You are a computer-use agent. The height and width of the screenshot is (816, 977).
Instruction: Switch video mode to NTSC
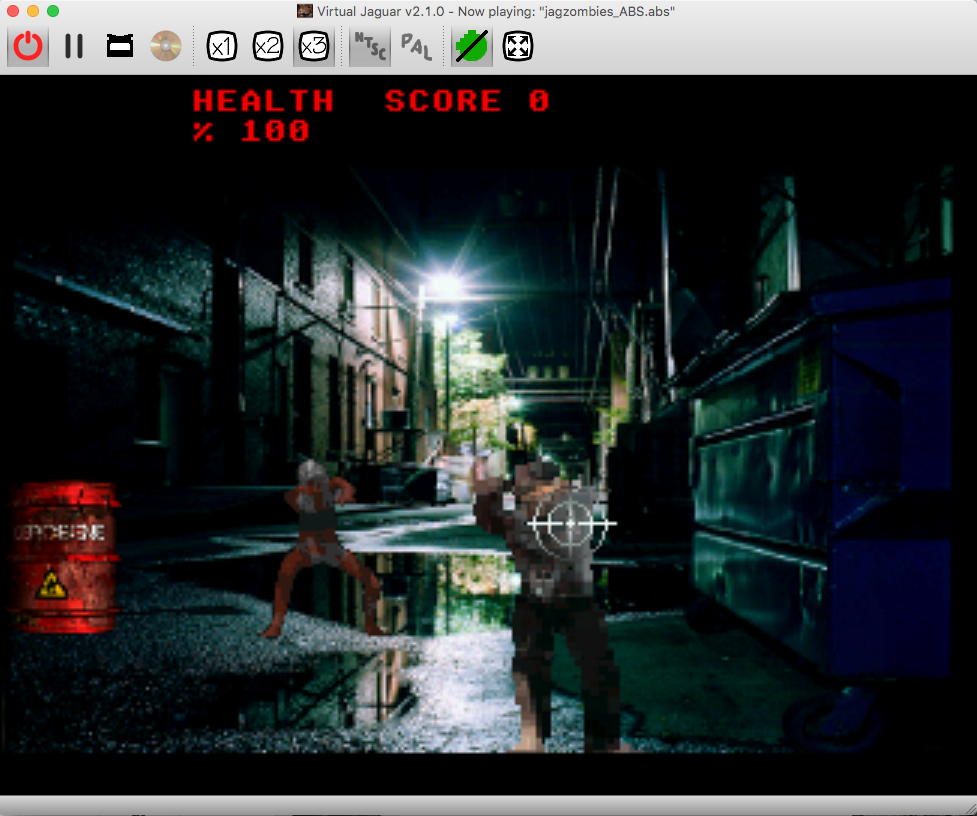(x=369, y=47)
